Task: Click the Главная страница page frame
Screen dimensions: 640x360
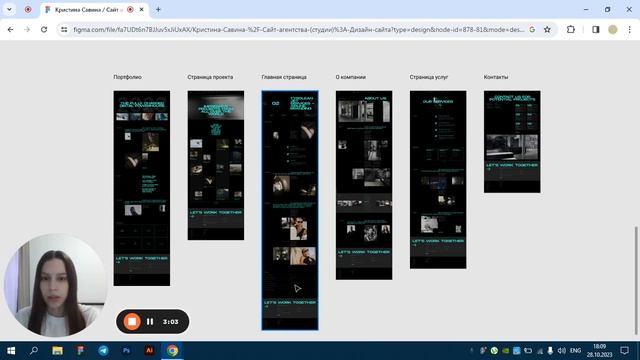Action: click(x=290, y=210)
